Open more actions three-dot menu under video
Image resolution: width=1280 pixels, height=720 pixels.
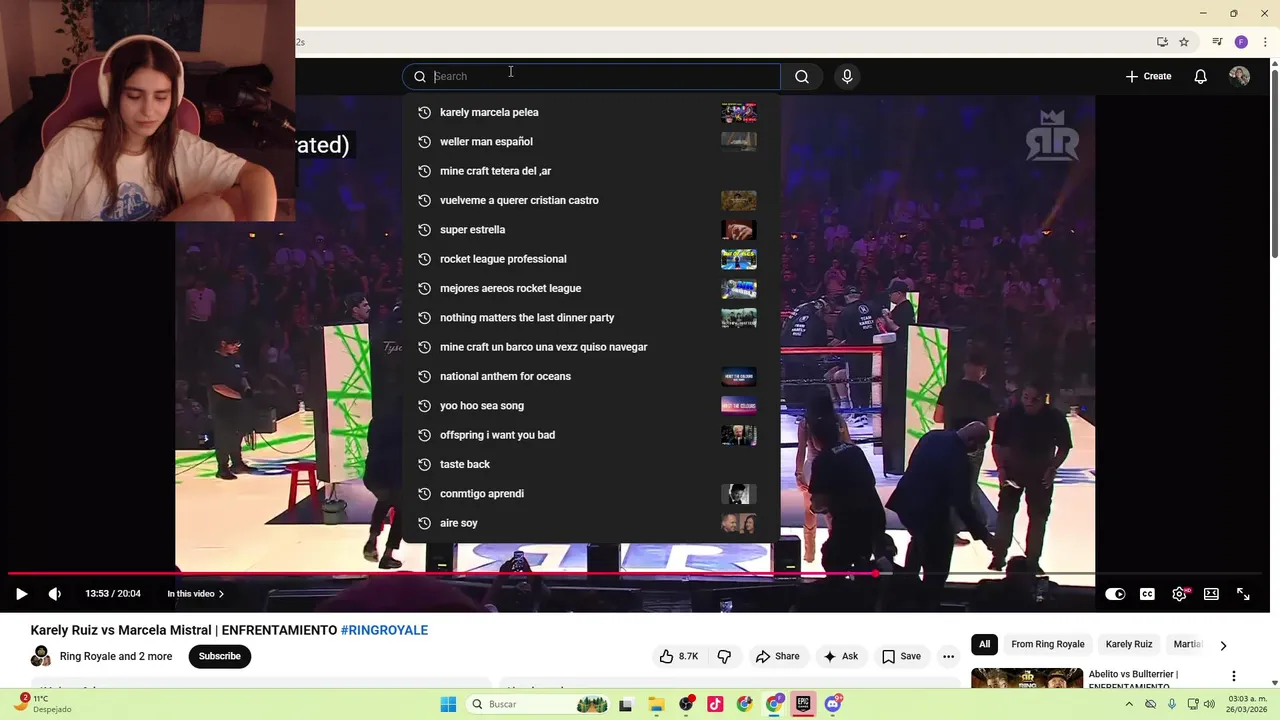tap(948, 656)
